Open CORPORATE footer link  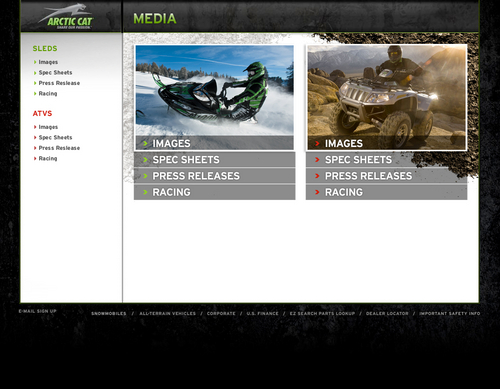pos(221,313)
